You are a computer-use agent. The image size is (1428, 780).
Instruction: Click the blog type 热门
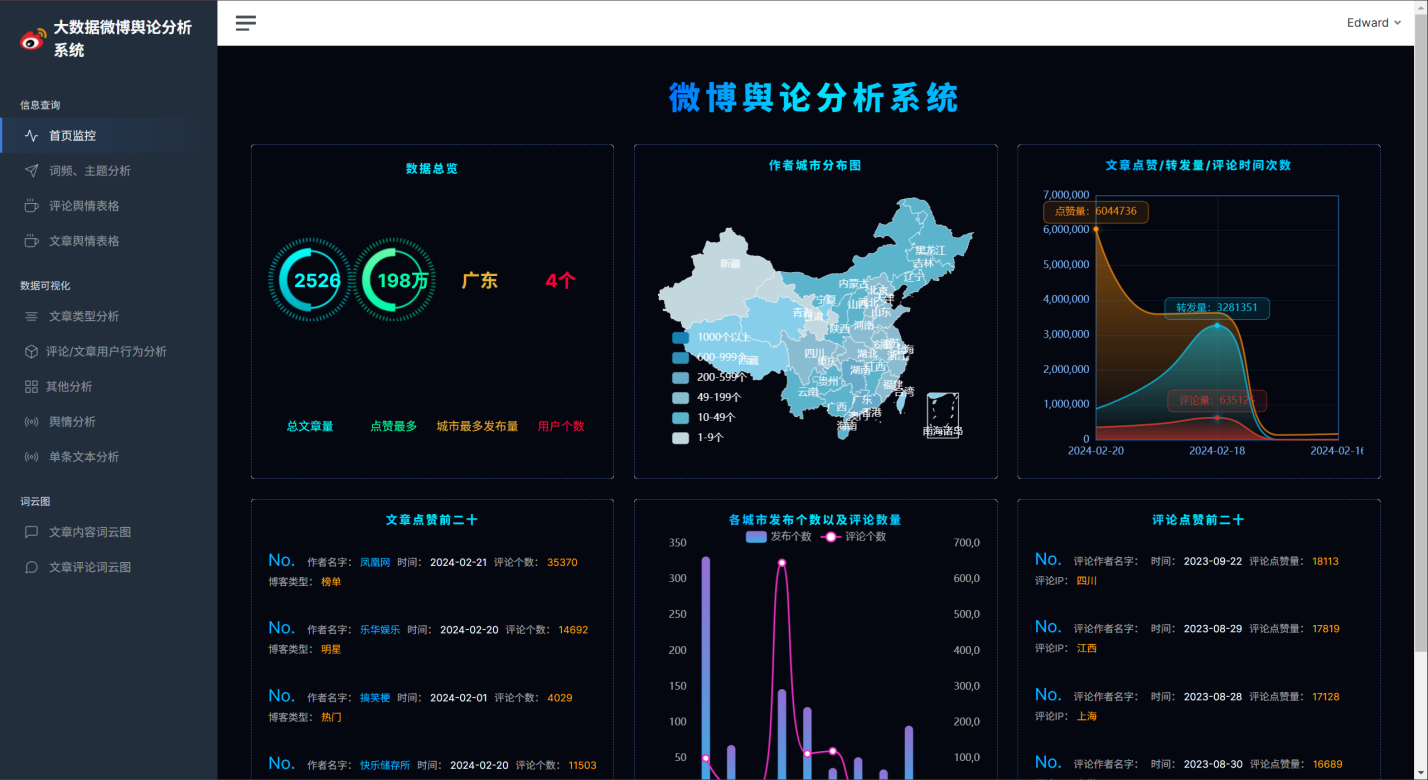(331, 717)
